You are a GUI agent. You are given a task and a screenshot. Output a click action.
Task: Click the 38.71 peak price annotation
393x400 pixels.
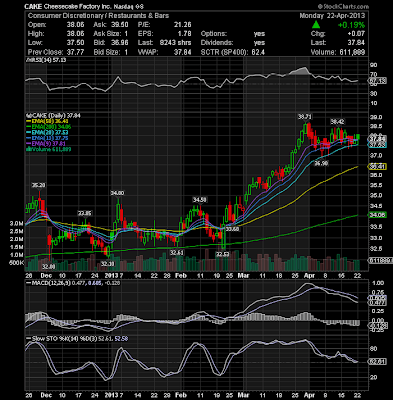click(305, 116)
